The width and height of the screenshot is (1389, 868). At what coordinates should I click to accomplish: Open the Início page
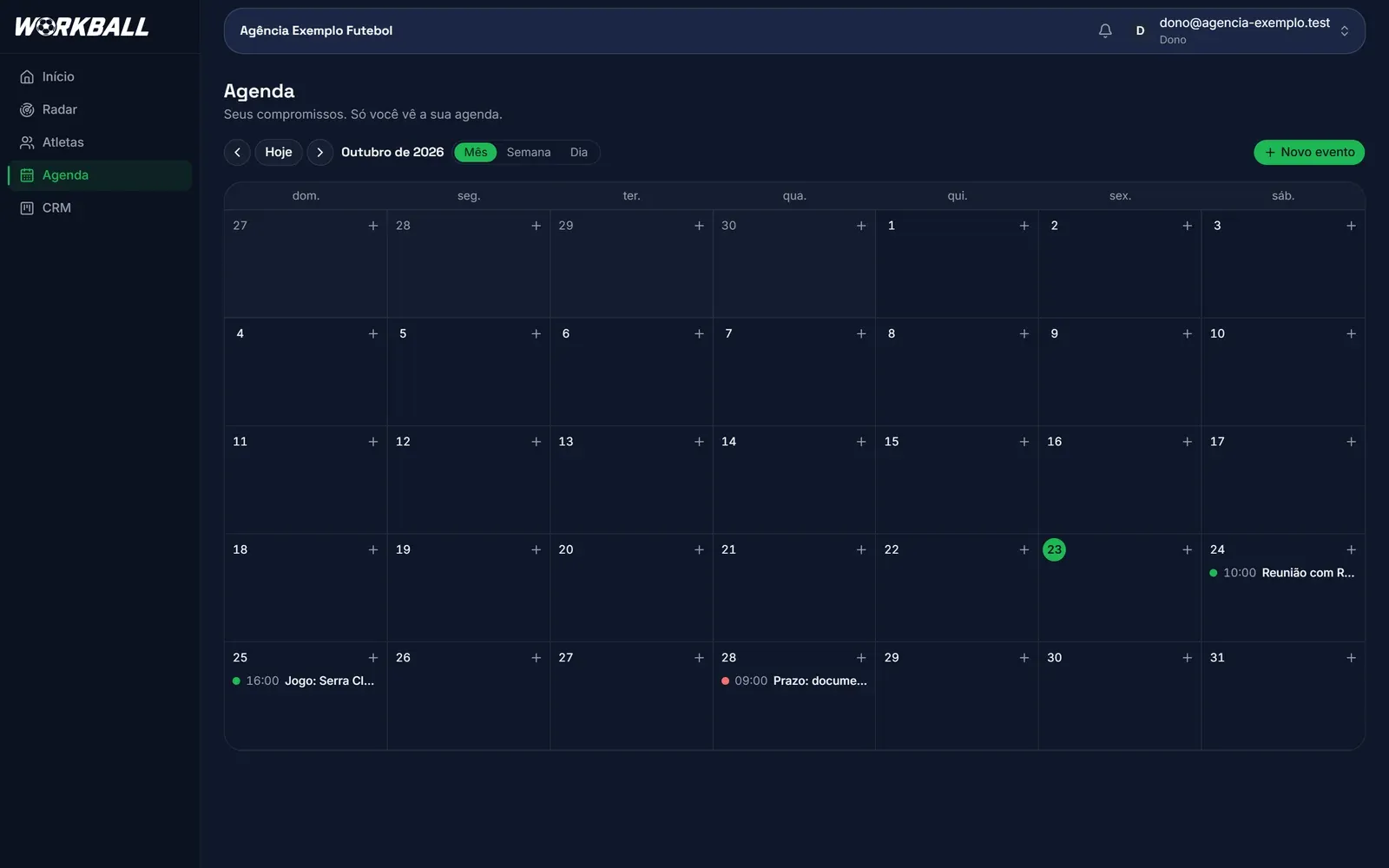[100, 76]
